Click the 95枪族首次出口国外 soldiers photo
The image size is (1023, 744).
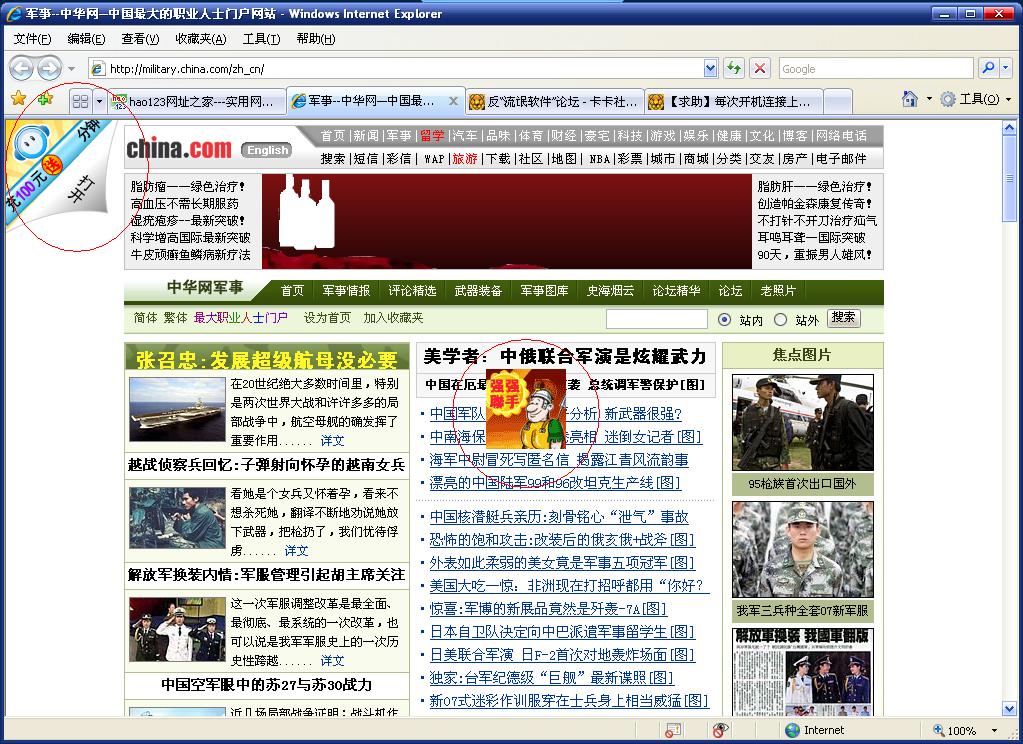pos(802,422)
